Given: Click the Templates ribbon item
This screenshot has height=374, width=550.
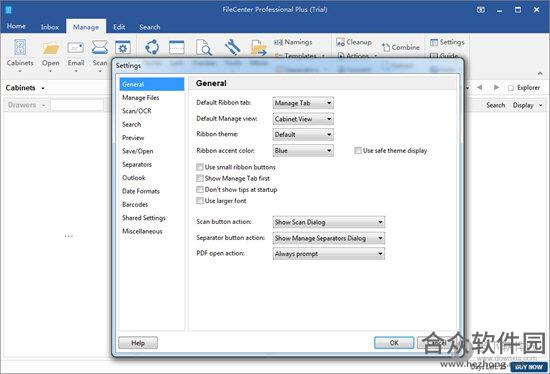Looking at the screenshot, I should (x=300, y=55).
